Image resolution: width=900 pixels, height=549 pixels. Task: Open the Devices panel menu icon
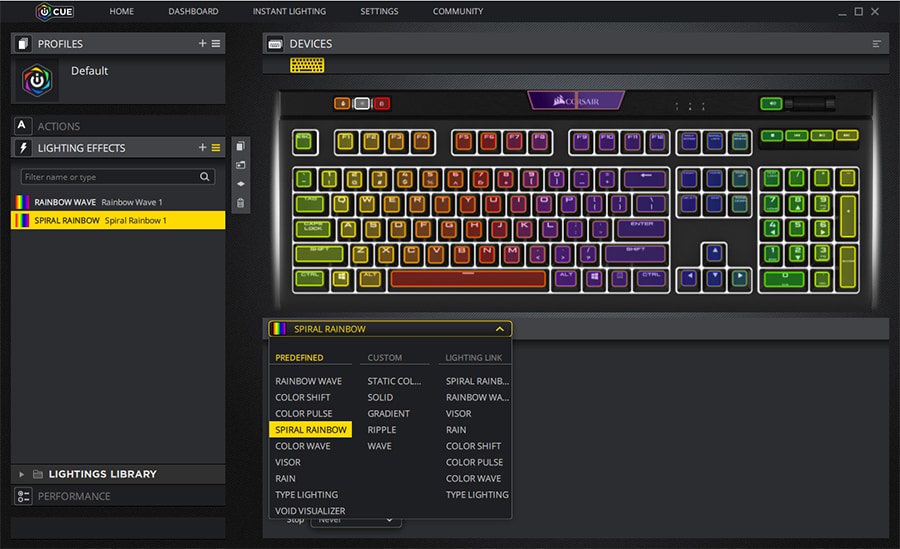pyautogui.click(x=876, y=44)
